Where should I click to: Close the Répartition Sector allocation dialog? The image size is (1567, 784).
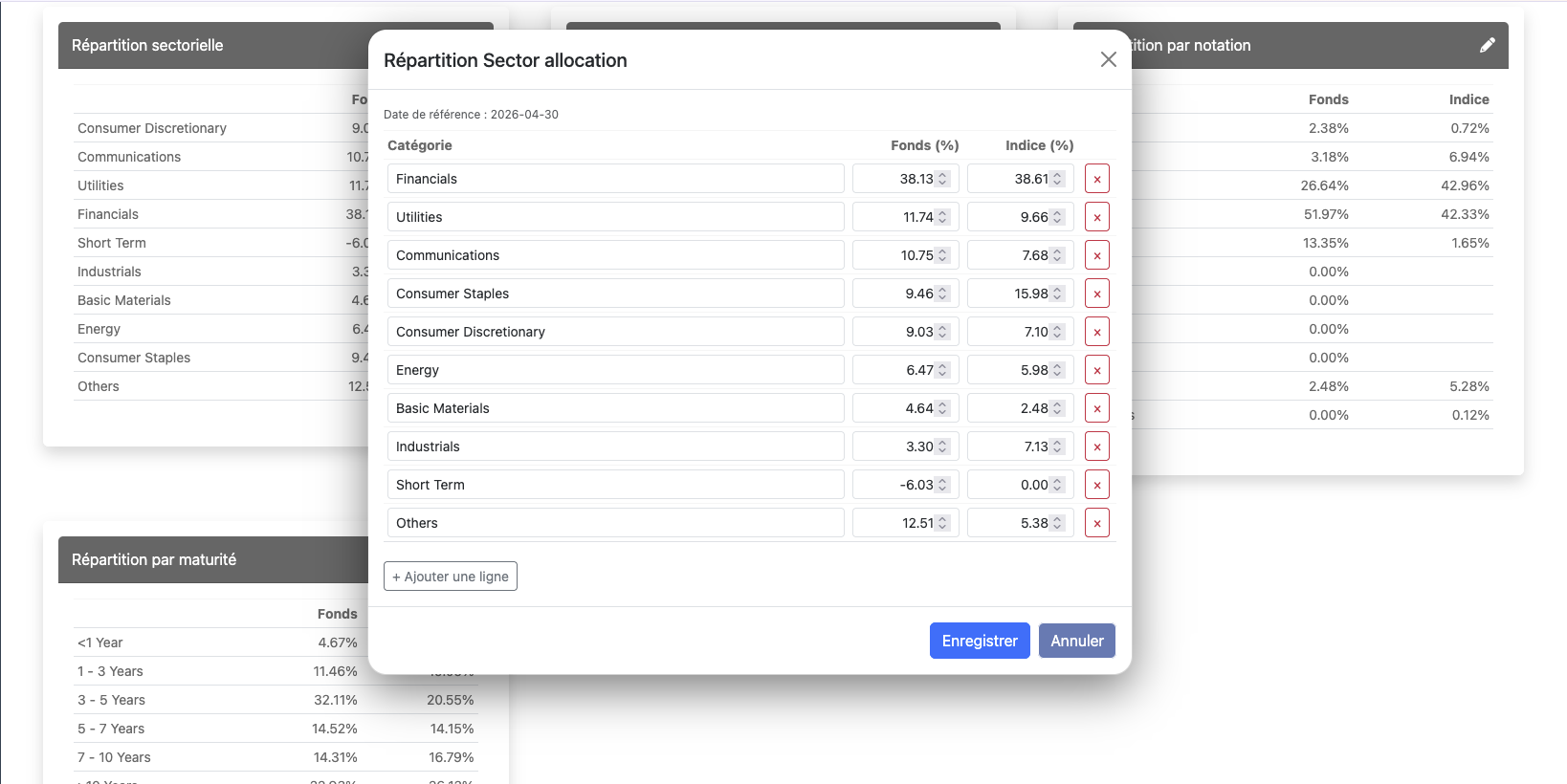[1109, 59]
